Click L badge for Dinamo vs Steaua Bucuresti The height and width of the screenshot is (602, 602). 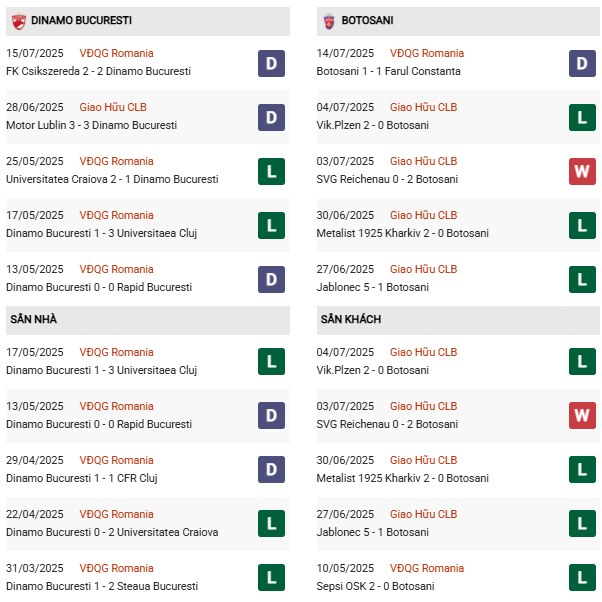point(271,577)
